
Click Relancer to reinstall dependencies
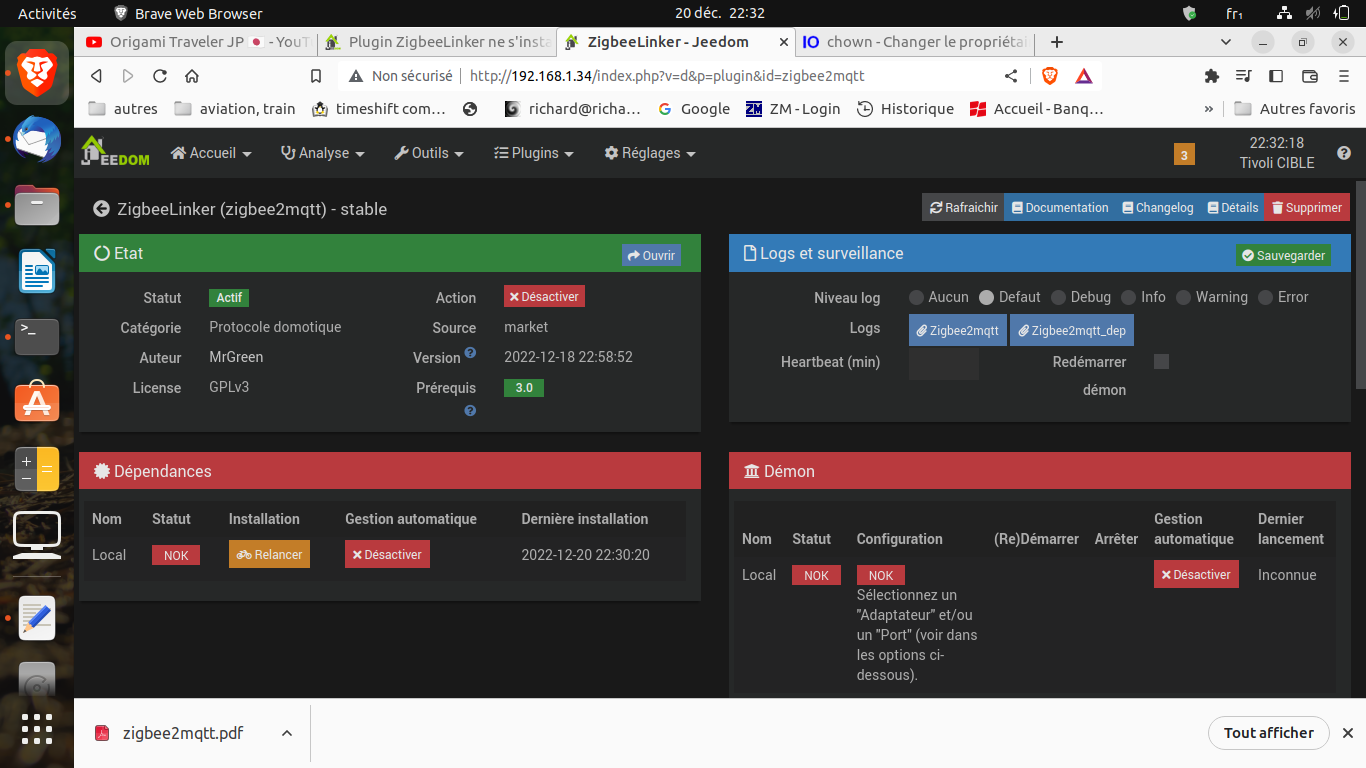point(269,554)
